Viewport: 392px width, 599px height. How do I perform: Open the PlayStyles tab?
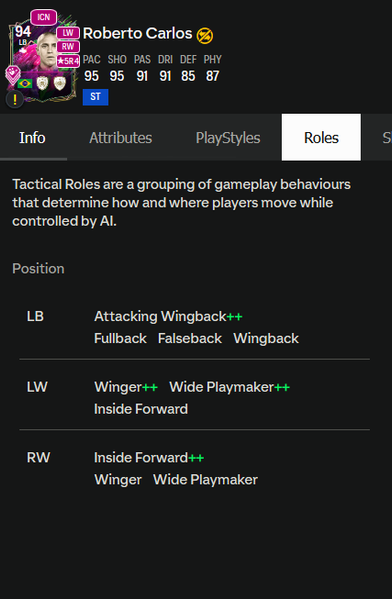click(228, 138)
